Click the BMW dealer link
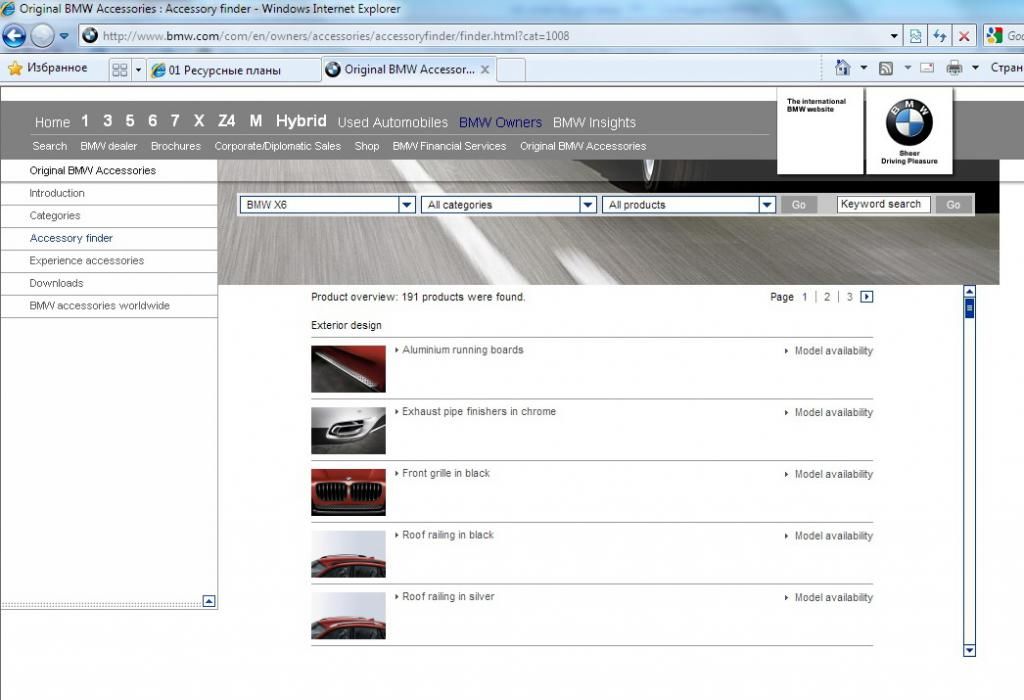The height and width of the screenshot is (700, 1024). coord(108,146)
